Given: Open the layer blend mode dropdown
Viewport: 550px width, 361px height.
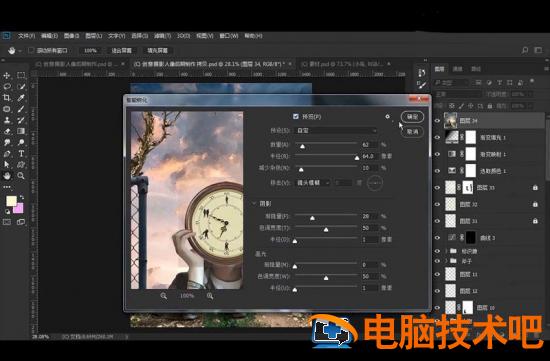Looking at the screenshot, I should point(458,94).
